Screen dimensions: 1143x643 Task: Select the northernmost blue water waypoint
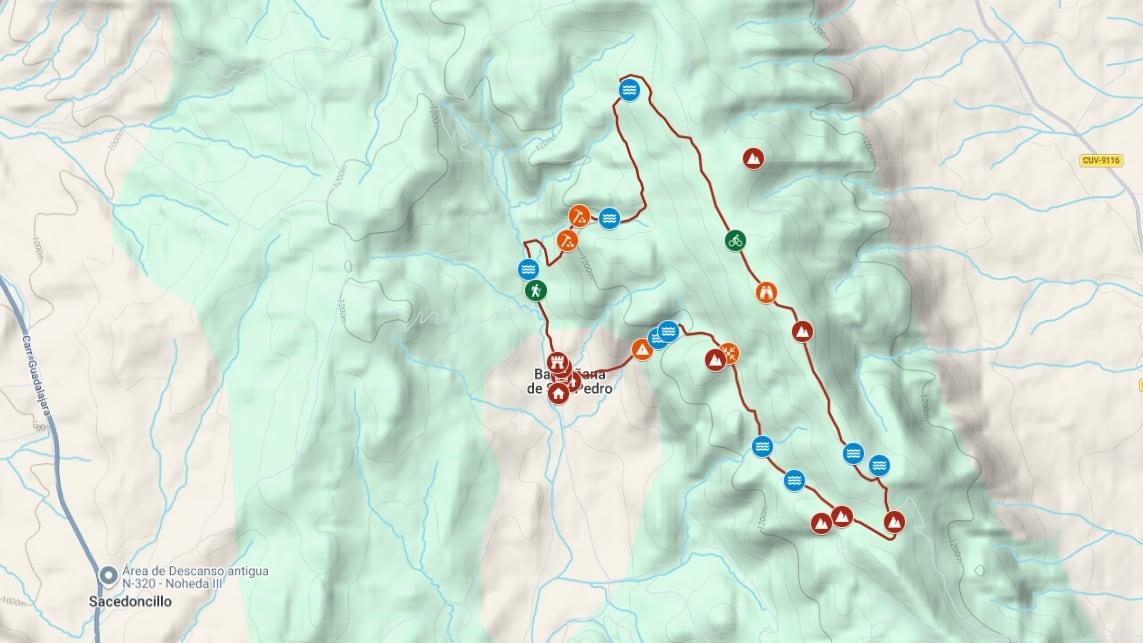coord(630,90)
